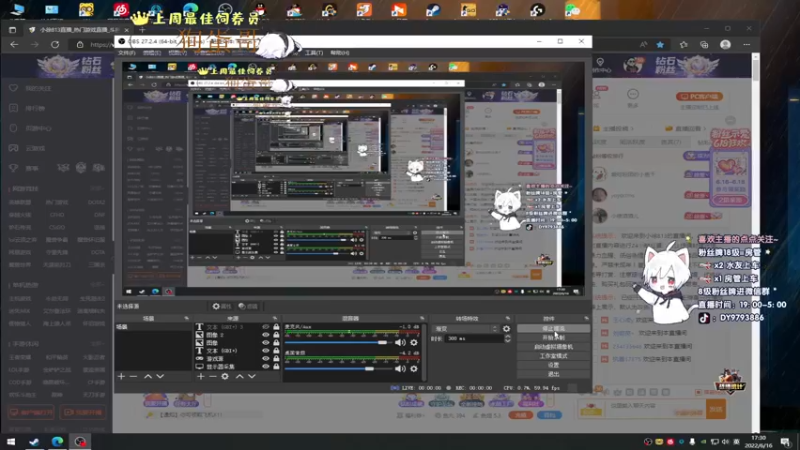Mute the 桌面音频 audio channel
Image resolution: width=800 pixels, height=450 pixels.
[401, 368]
